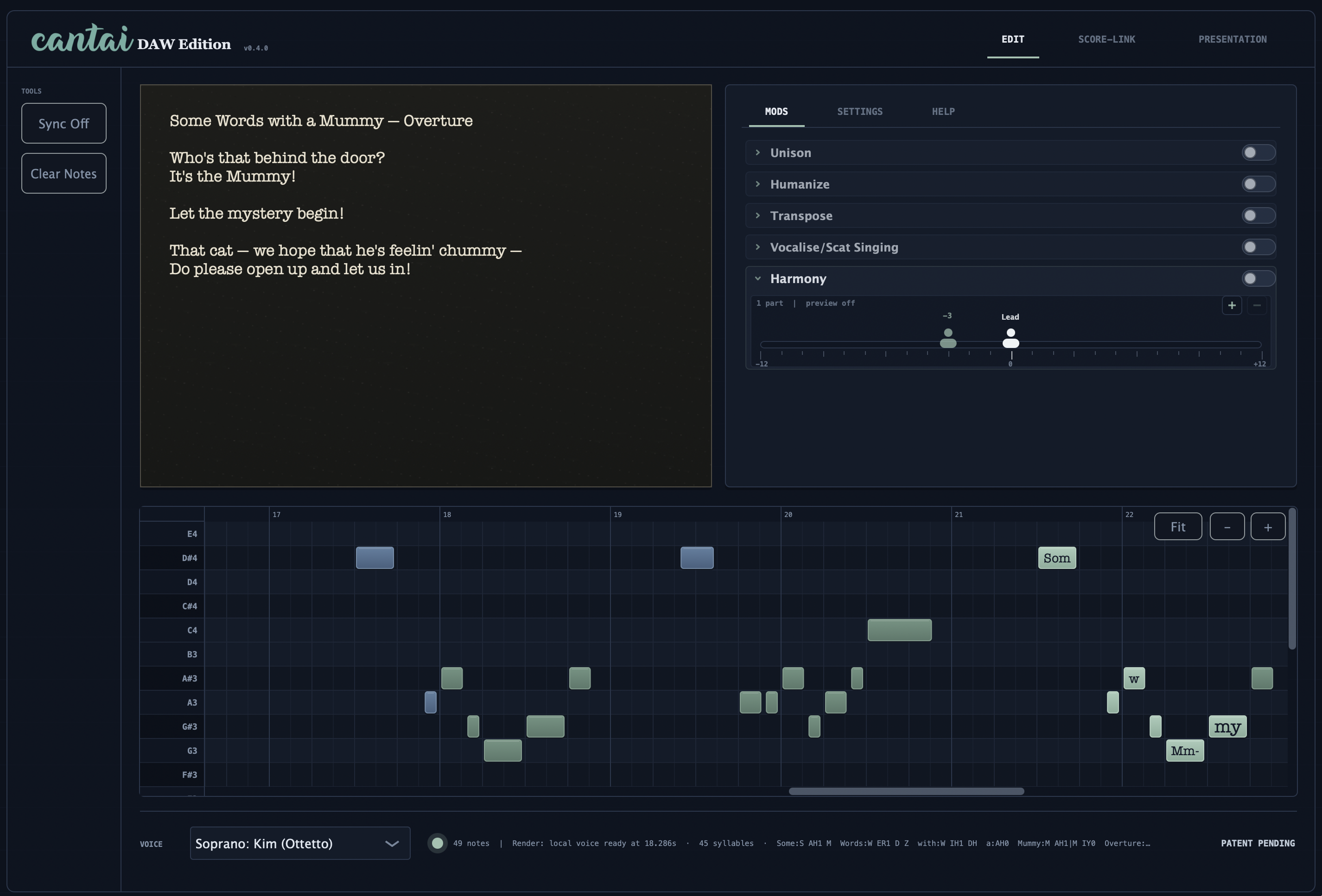Select the long C4 note

coord(899,630)
